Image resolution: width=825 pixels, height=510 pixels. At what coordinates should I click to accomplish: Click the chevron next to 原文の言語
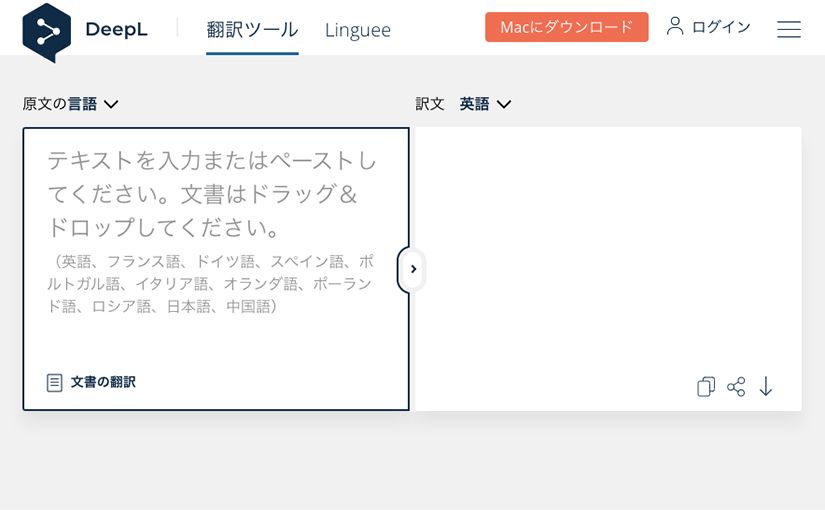(x=111, y=104)
